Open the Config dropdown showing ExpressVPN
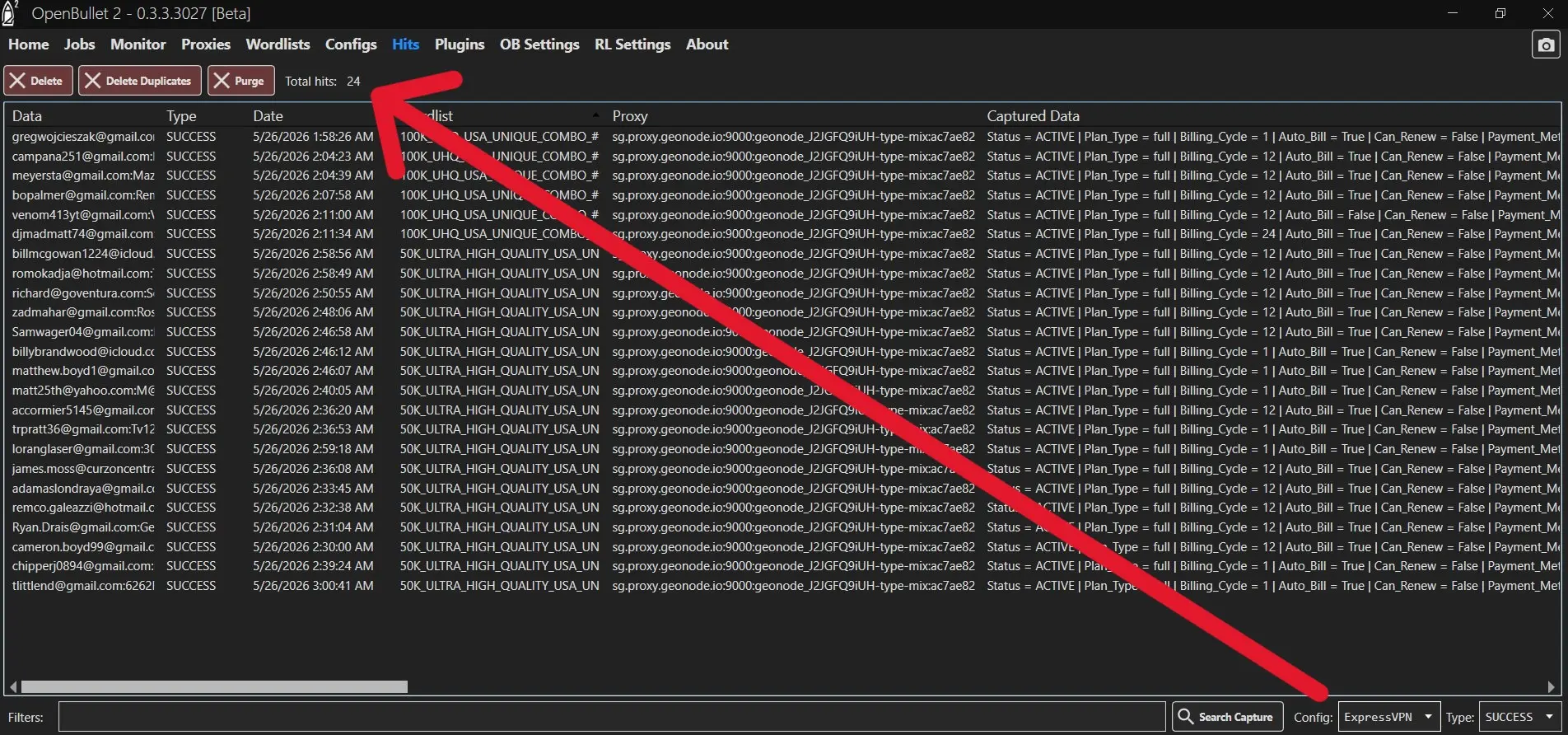 (1389, 717)
